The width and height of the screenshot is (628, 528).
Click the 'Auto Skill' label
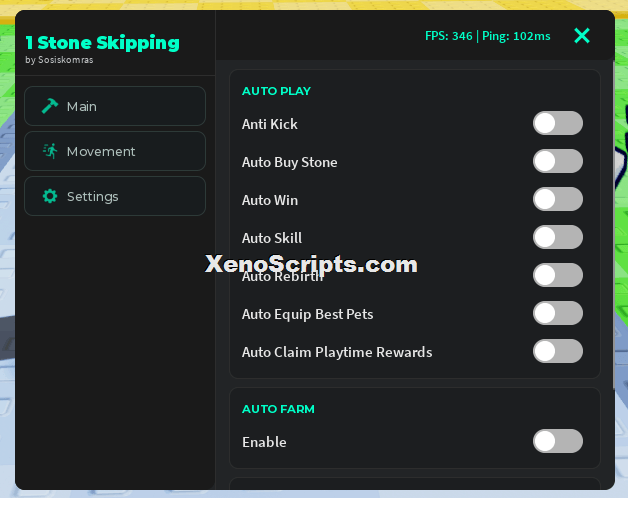[272, 238]
